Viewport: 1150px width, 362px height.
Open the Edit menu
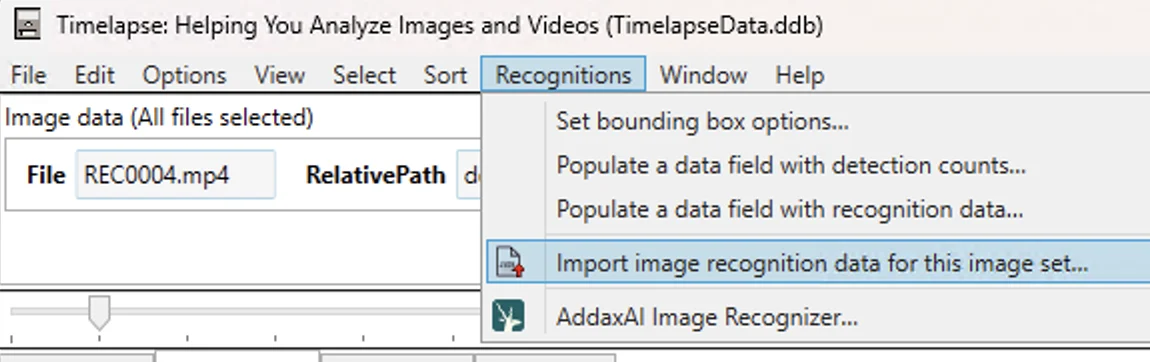pos(94,75)
